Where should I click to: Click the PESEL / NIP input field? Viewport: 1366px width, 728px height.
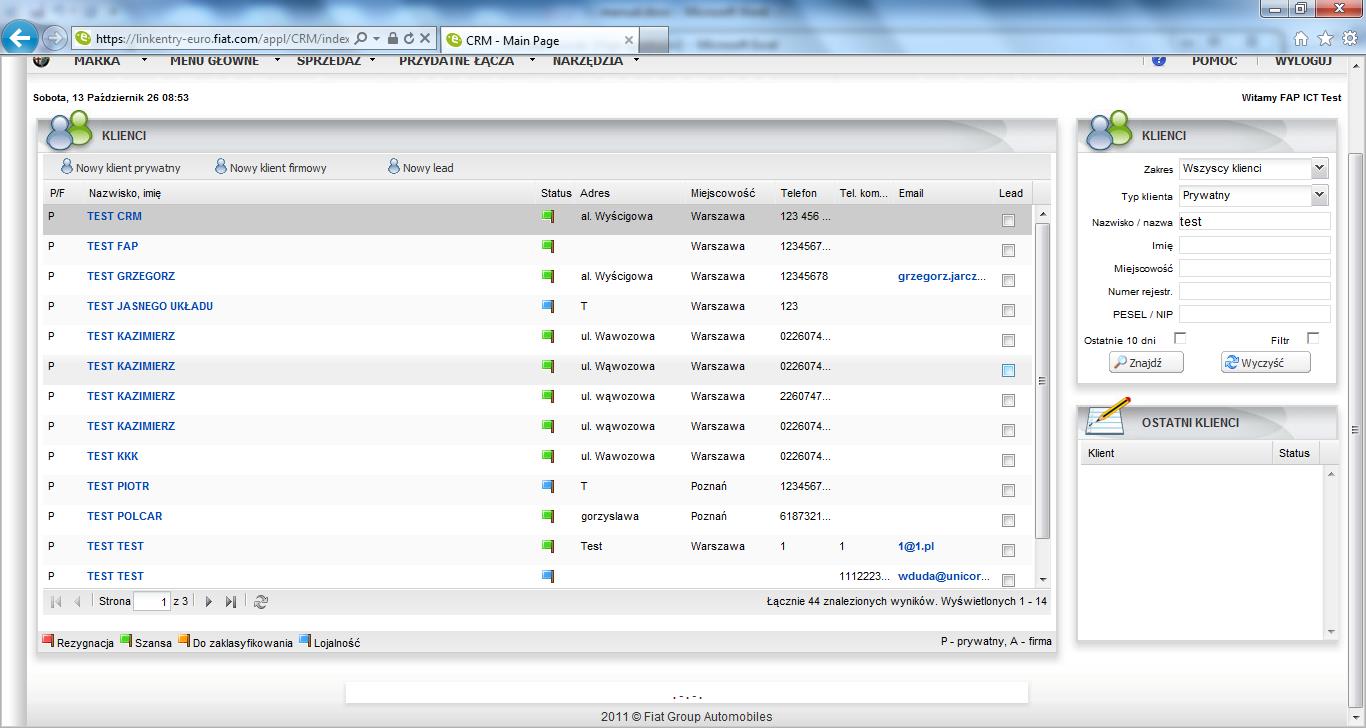(x=1255, y=314)
